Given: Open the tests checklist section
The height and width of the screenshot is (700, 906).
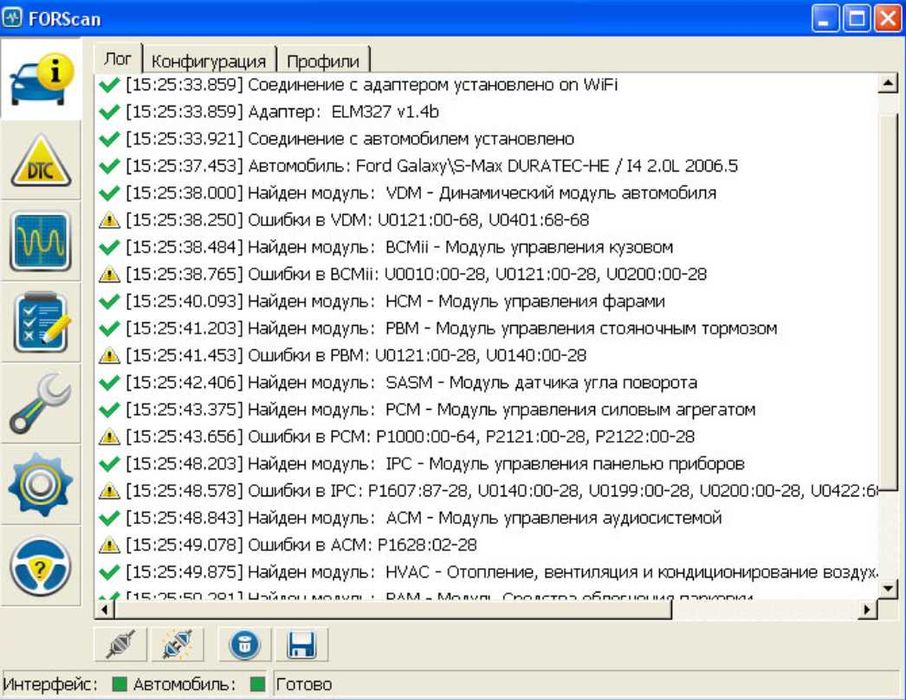Looking at the screenshot, I should 40,323.
